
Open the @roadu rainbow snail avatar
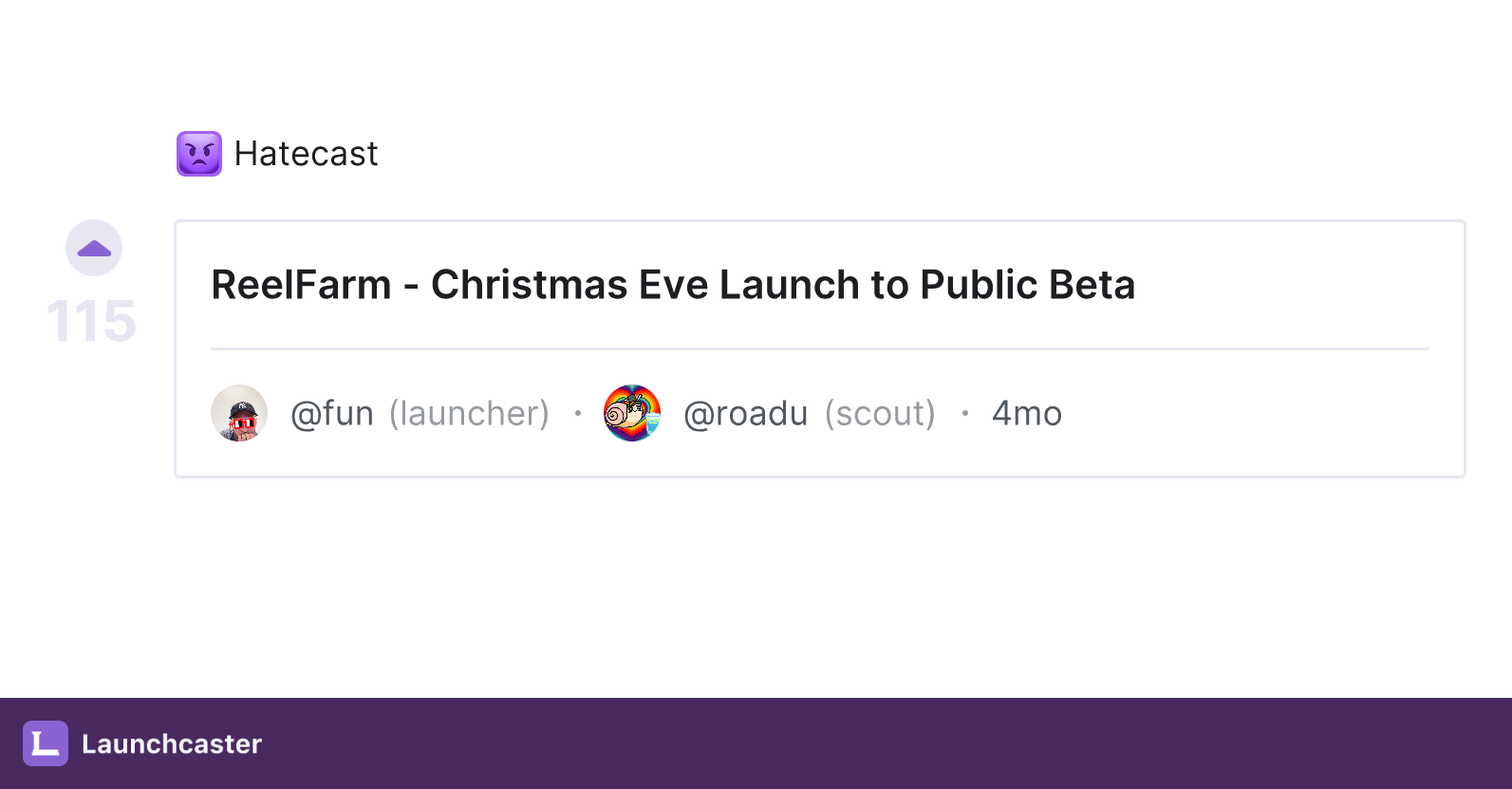pyautogui.click(x=632, y=413)
